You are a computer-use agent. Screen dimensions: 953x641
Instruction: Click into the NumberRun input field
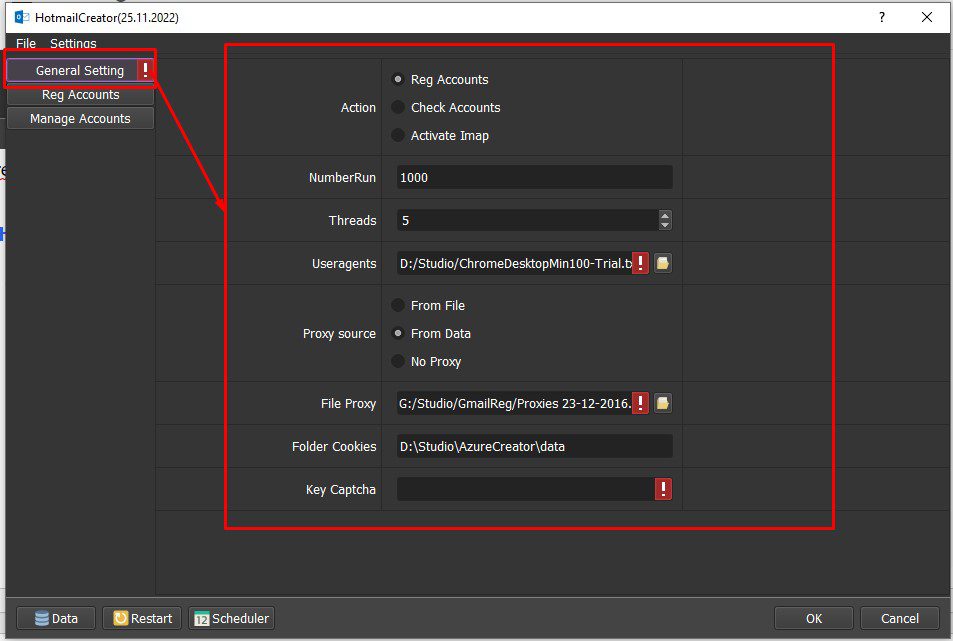point(534,177)
